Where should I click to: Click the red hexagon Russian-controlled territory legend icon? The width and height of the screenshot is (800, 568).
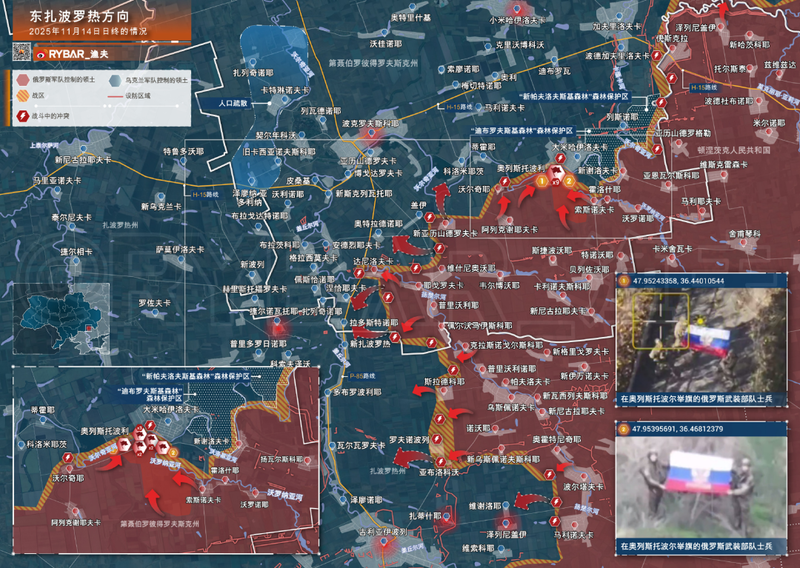tap(22, 78)
